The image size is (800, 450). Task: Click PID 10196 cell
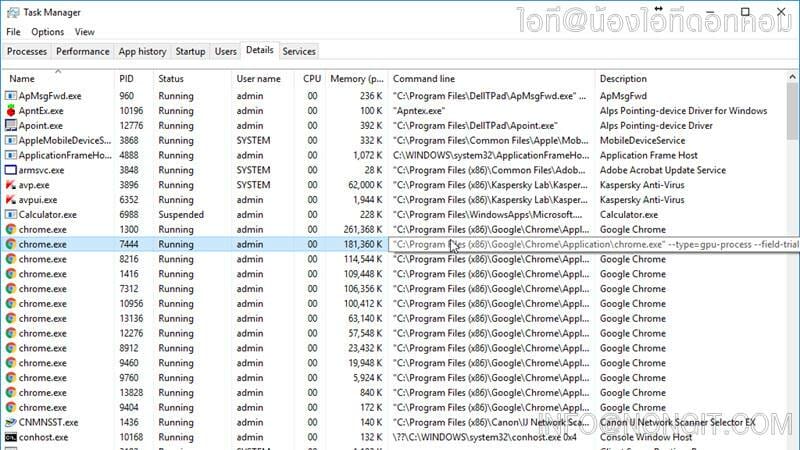coord(131,111)
